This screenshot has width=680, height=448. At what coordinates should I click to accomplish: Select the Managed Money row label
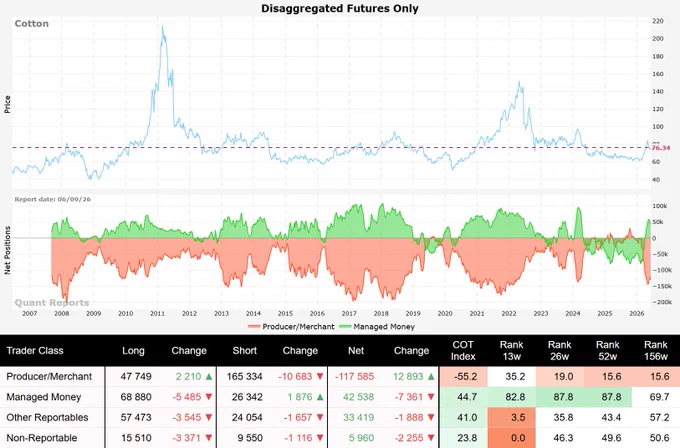click(x=44, y=397)
